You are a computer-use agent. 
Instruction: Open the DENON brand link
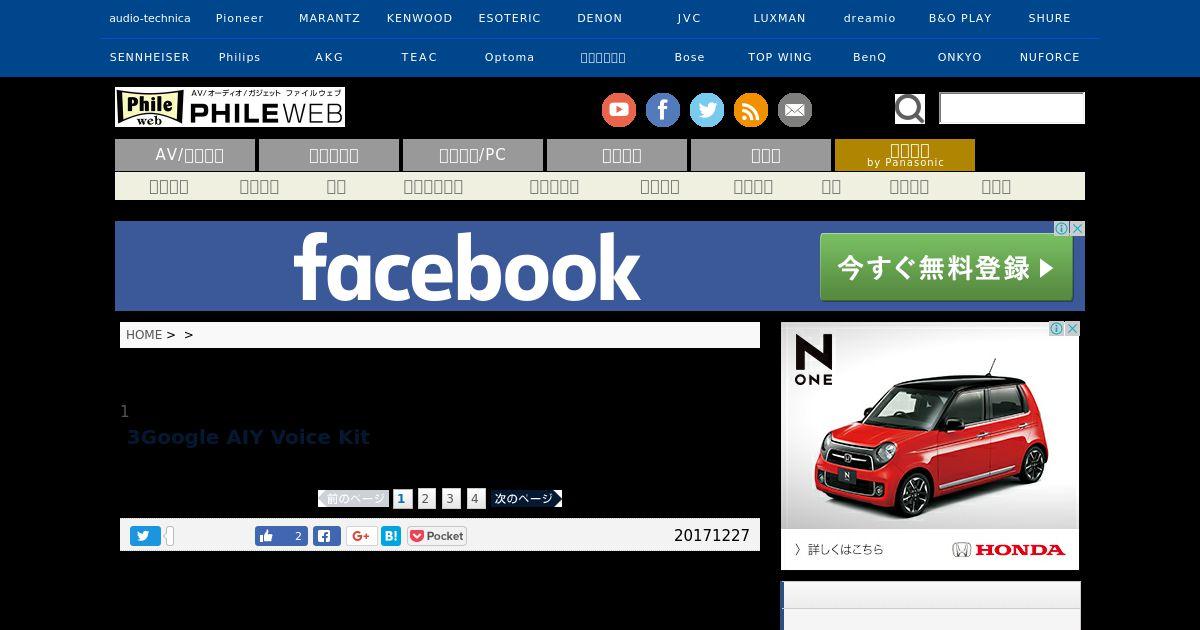click(x=600, y=18)
